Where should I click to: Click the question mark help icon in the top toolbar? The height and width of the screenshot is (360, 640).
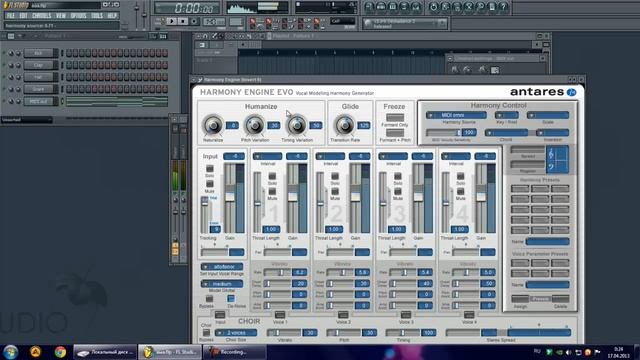pyautogui.click(x=504, y=7)
